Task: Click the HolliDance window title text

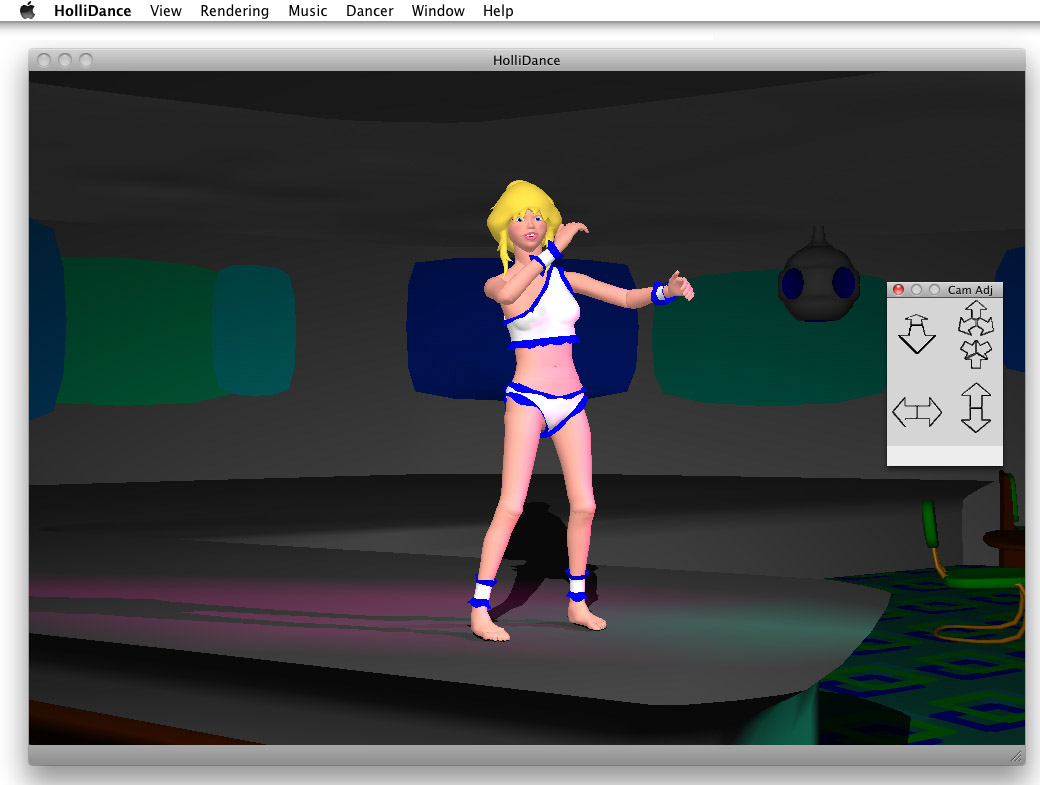Action: [x=527, y=60]
